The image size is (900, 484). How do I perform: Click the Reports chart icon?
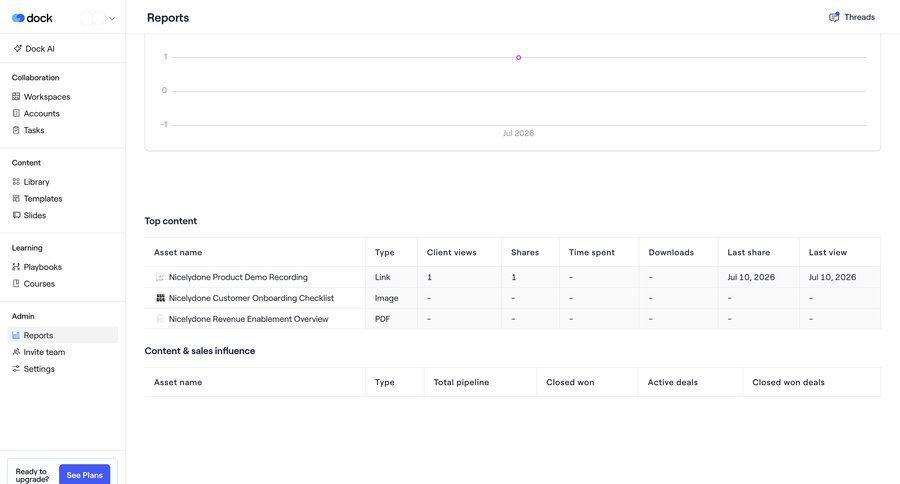tap(16, 335)
